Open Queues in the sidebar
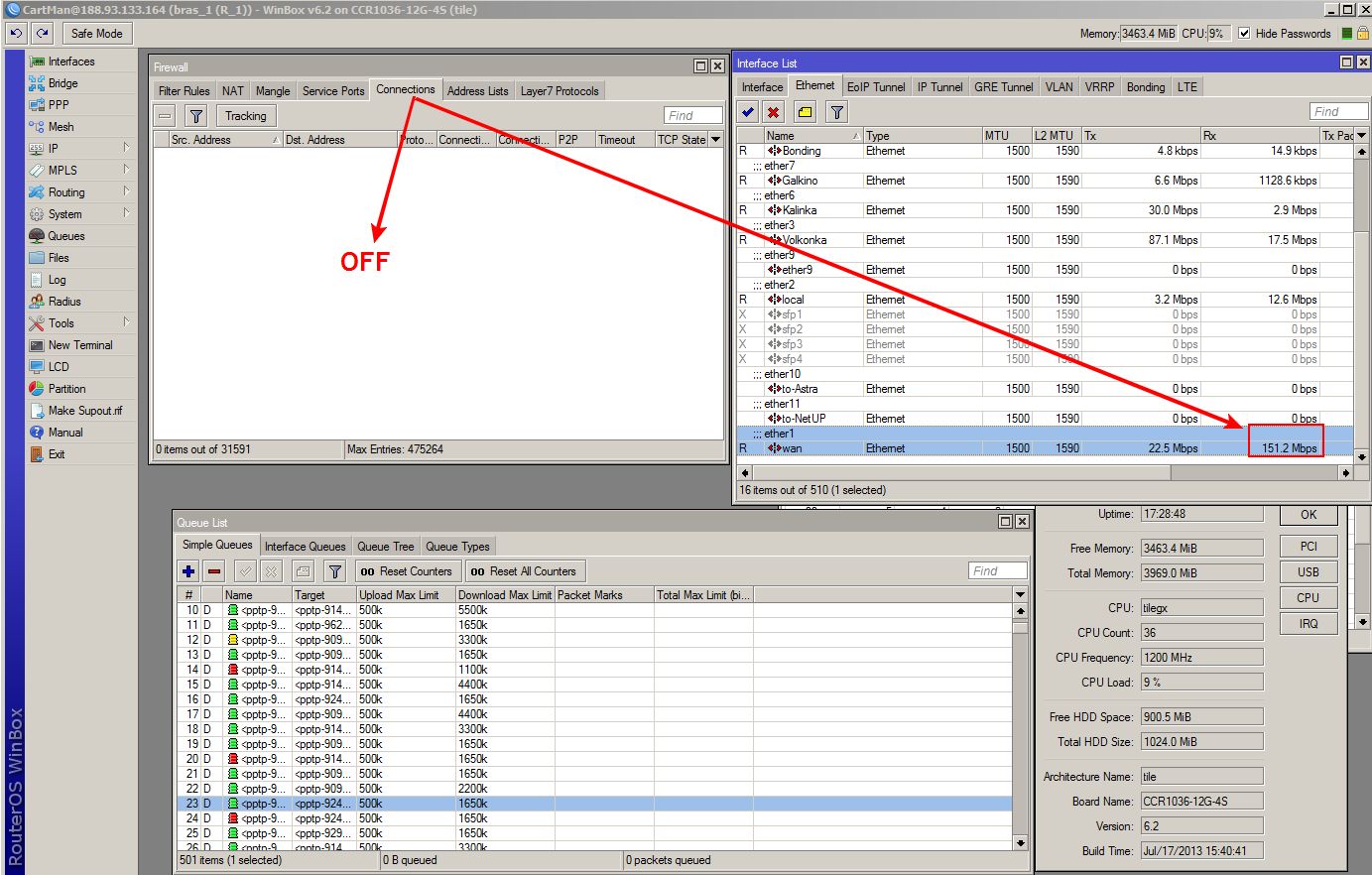Screen dimensions: 1372x875 click(x=66, y=236)
